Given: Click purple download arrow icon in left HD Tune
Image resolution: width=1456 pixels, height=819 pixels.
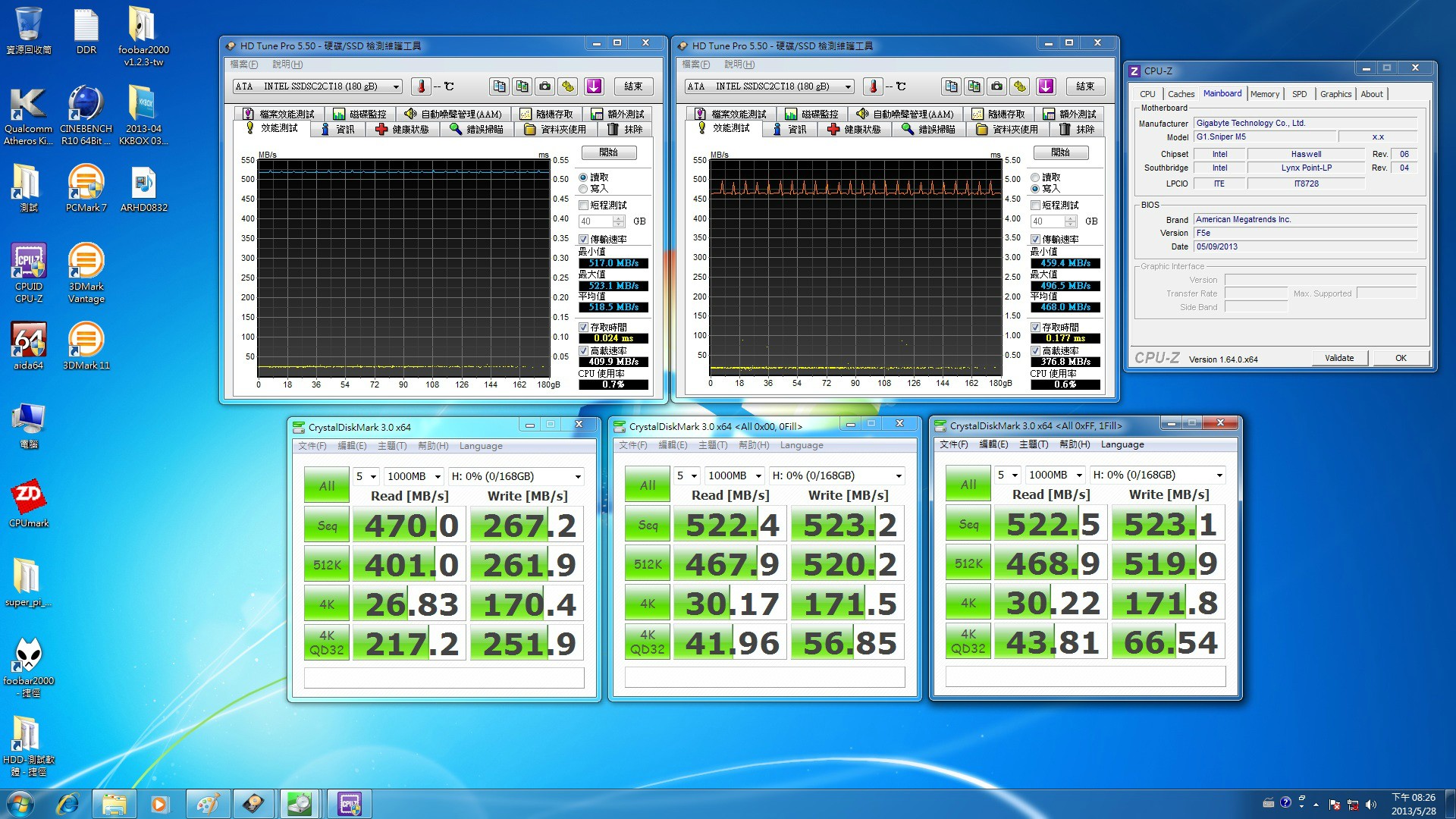Looking at the screenshot, I should point(594,86).
